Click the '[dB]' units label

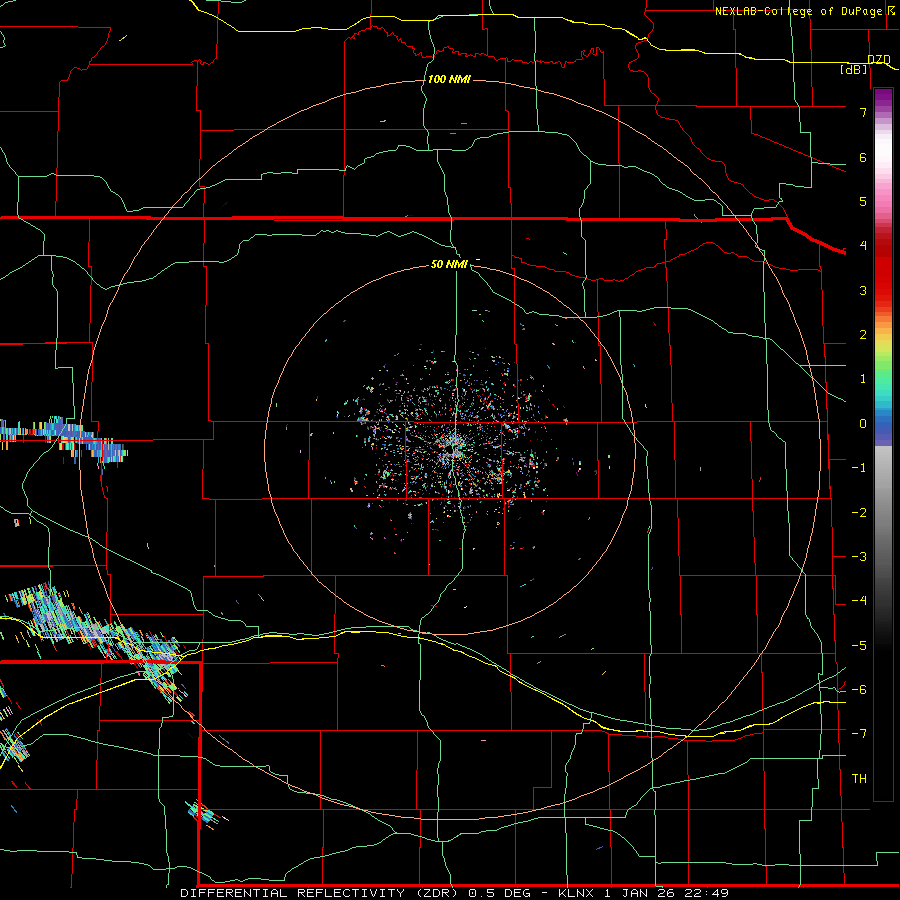(854, 70)
